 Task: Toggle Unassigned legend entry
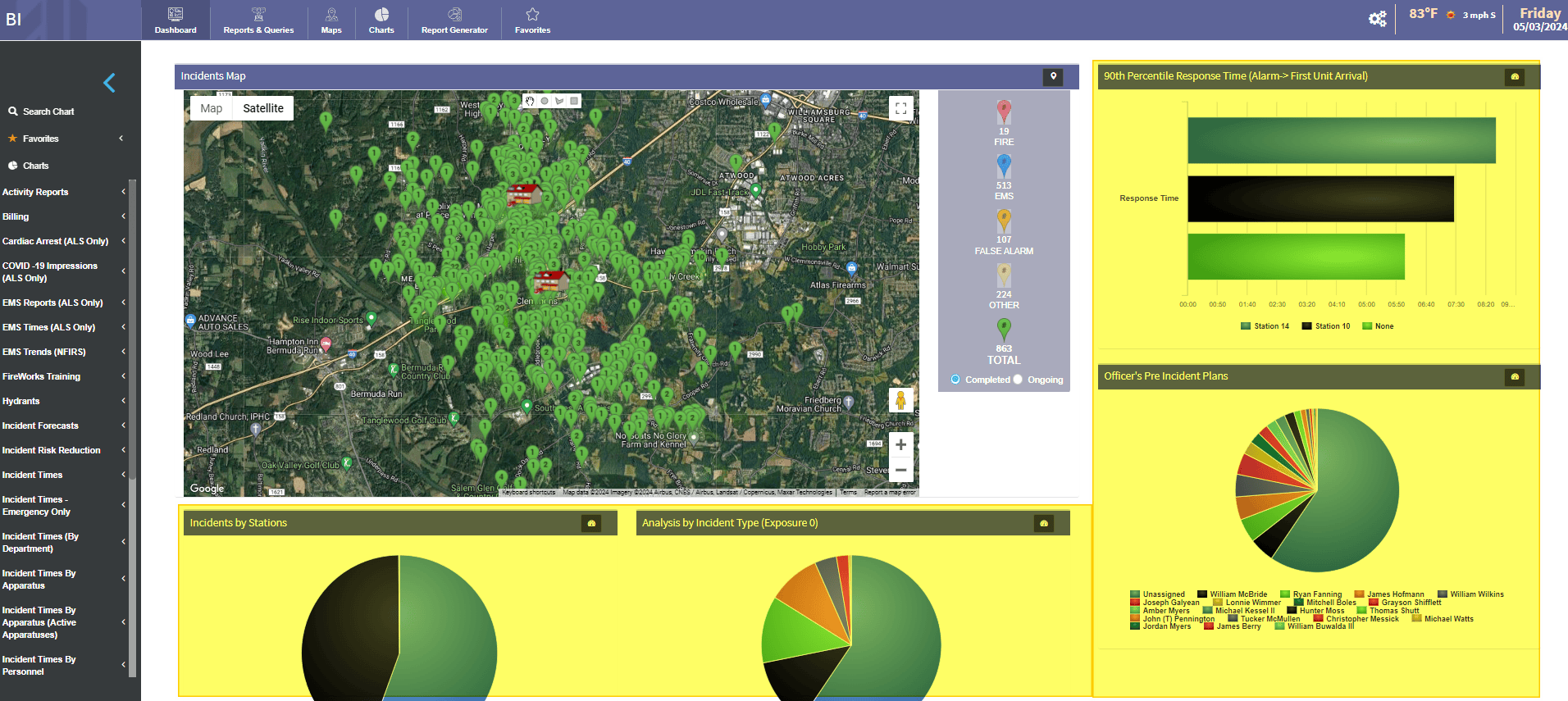[x=1157, y=594]
